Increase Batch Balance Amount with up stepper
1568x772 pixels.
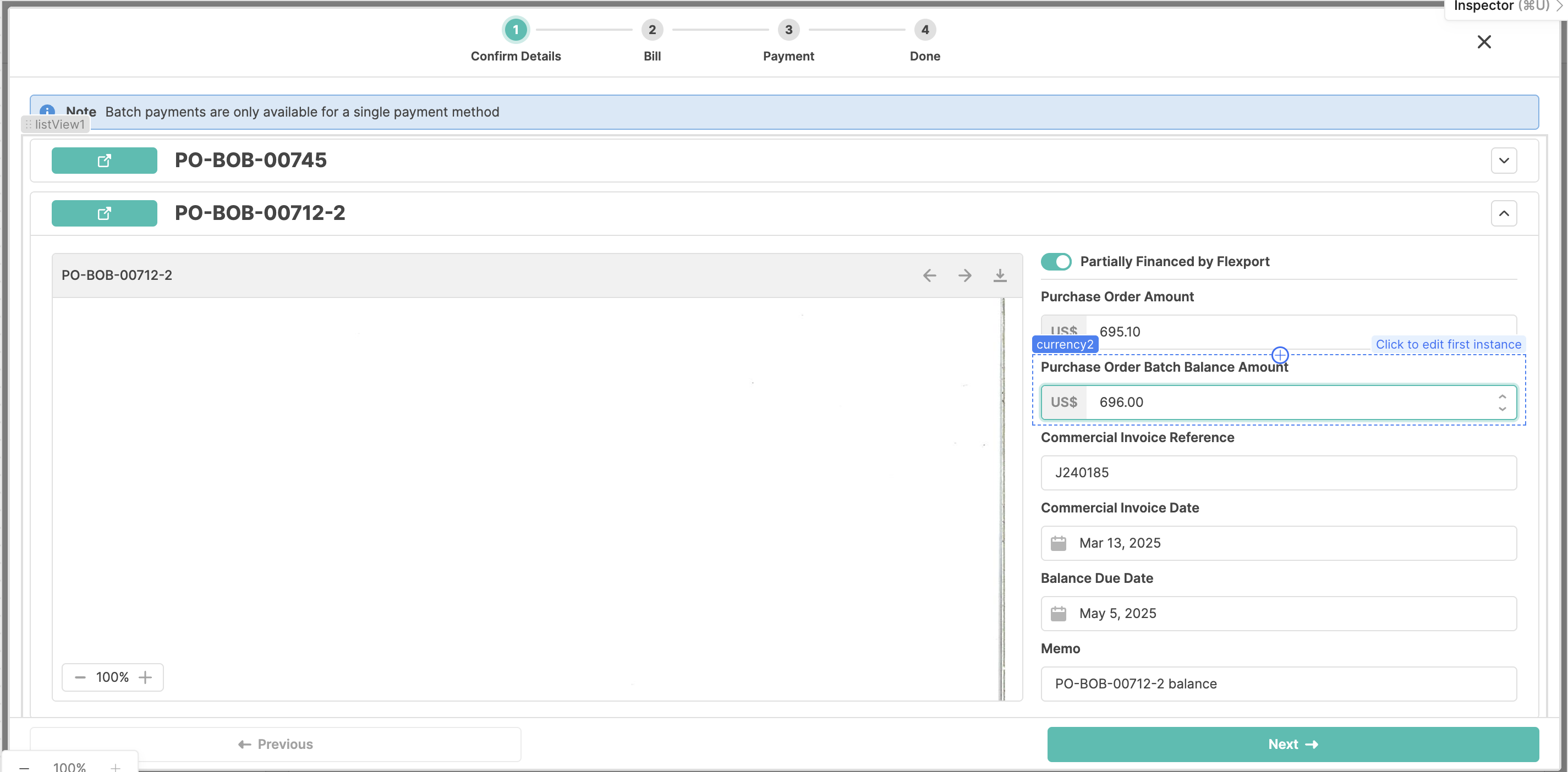1503,396
